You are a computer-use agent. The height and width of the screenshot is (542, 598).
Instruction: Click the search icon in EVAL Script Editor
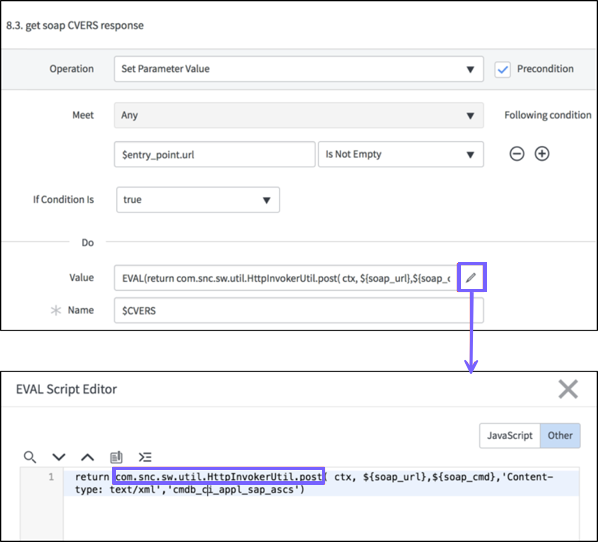30,457
